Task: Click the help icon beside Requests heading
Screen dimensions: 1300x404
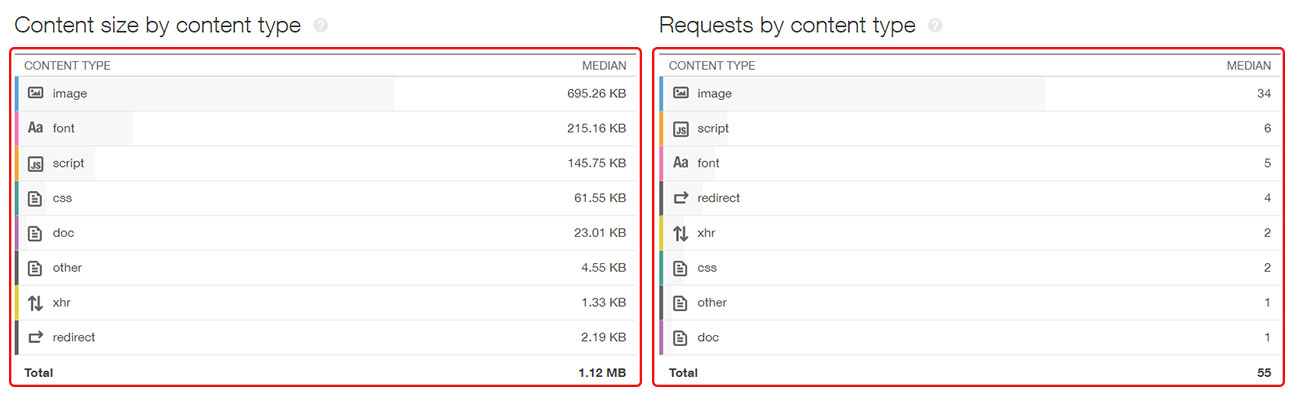Action: 935,26
